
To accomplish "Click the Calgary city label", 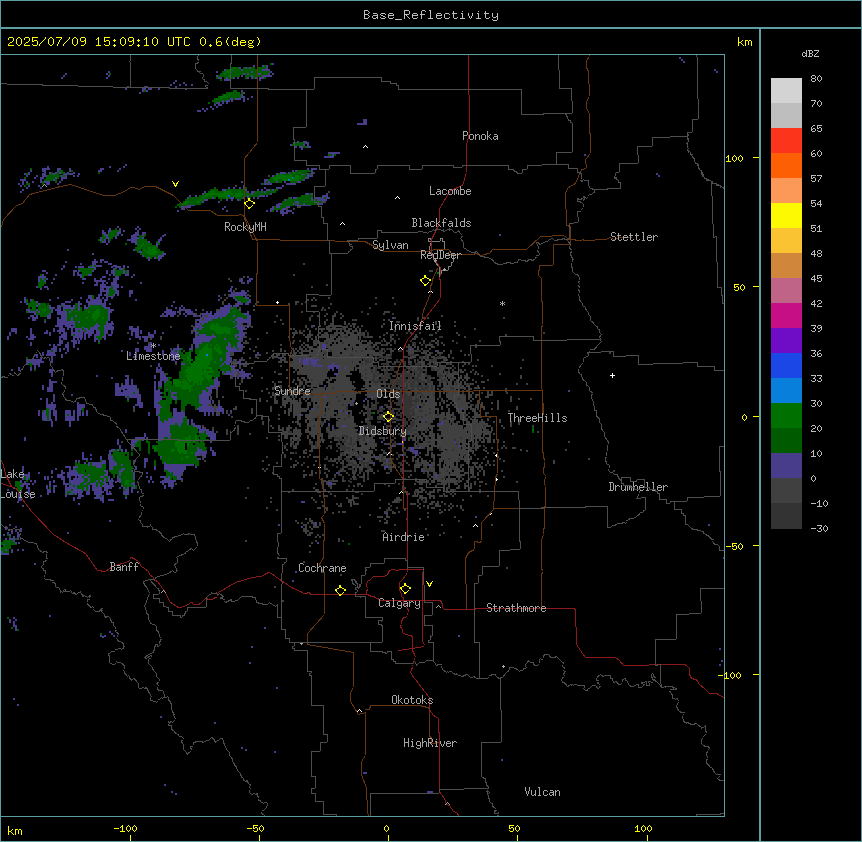I will point(399,603).
